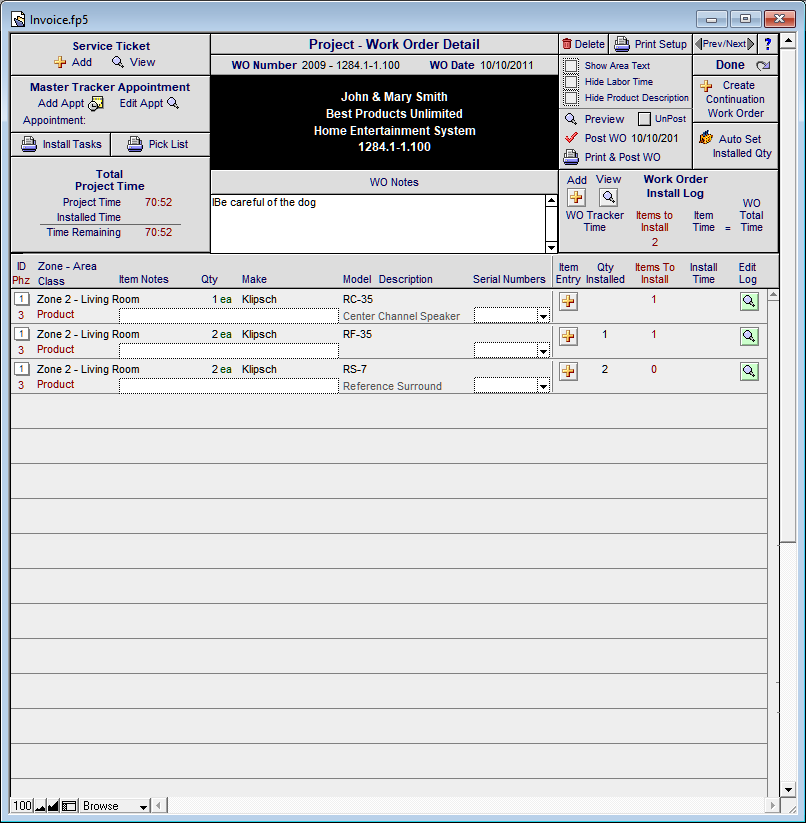Preview the work order
The image size is (806, 823).
595,119
